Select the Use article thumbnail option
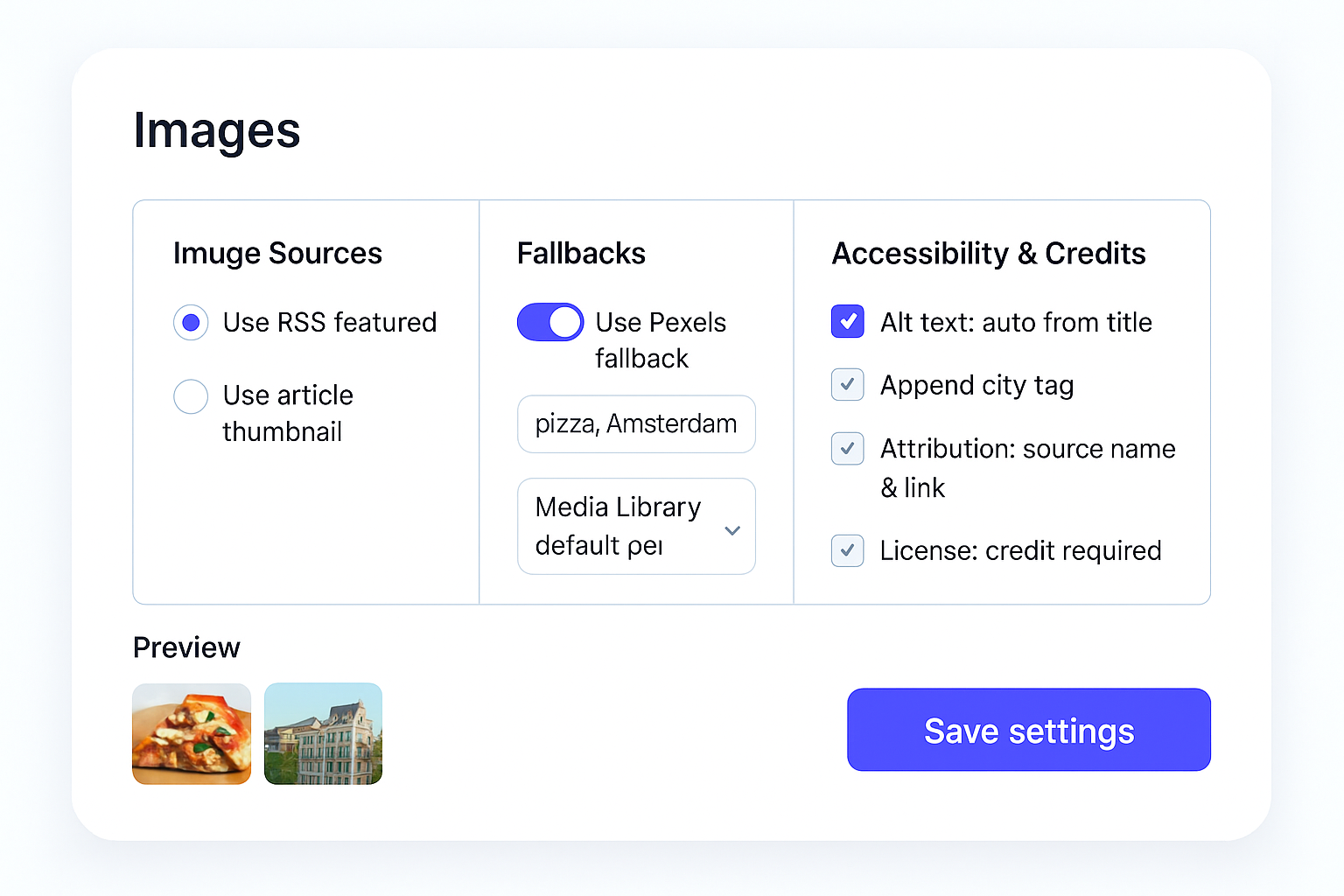 point(191,396)
